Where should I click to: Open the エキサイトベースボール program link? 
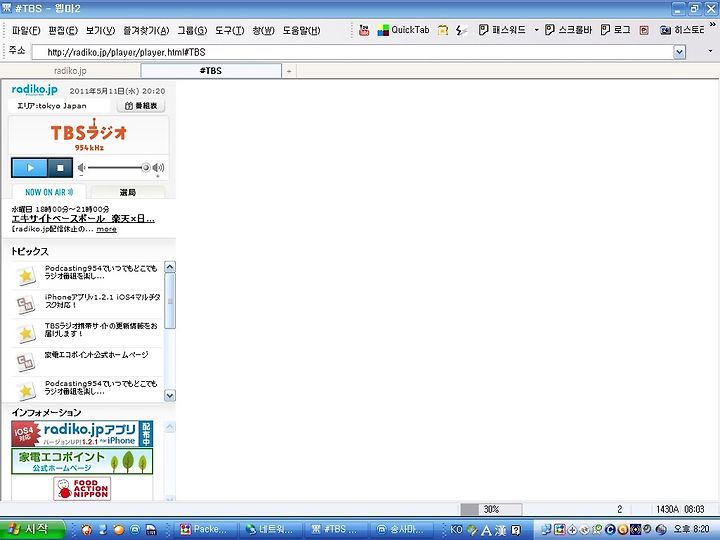pyautogui.click(x=83, y=219)
